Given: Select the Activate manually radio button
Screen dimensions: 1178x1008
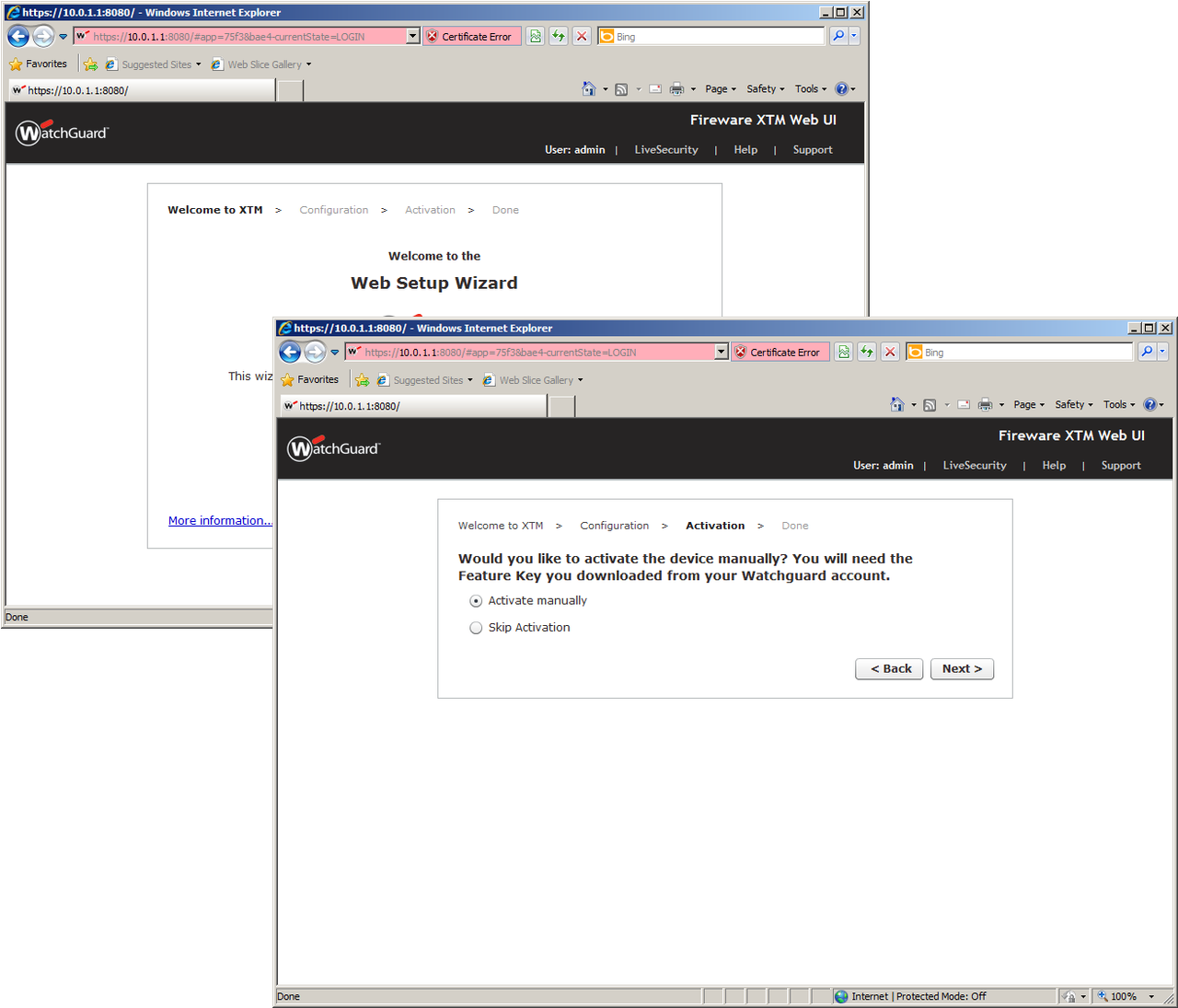Looking at the screenshot, I should coord(476,601).
